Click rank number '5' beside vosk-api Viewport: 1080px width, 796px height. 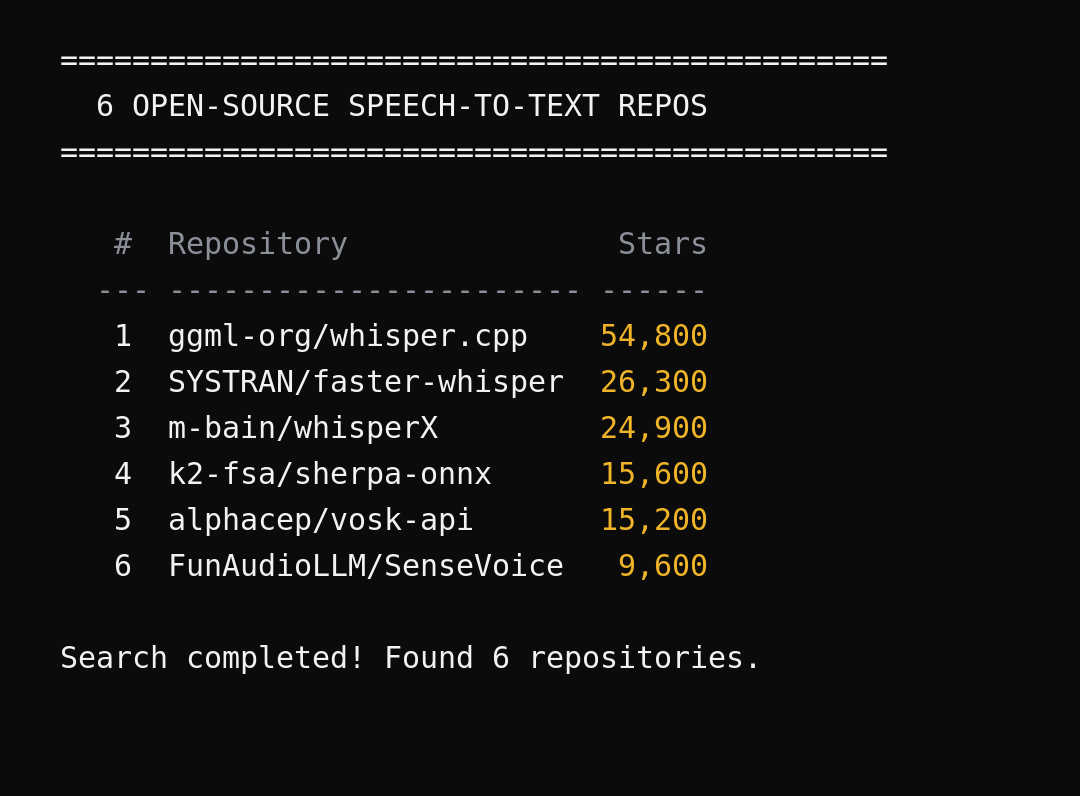[123, 520]
